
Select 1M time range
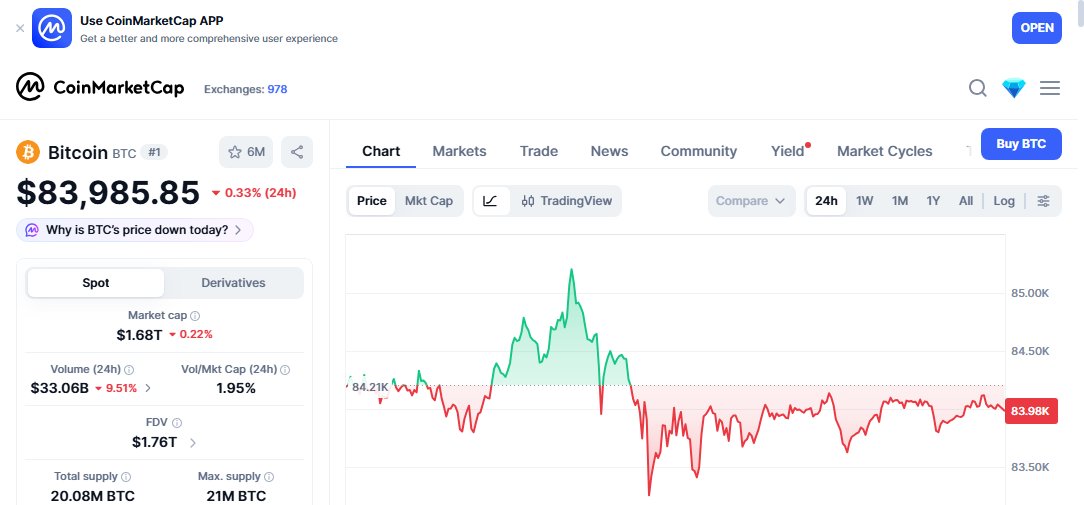899,201
